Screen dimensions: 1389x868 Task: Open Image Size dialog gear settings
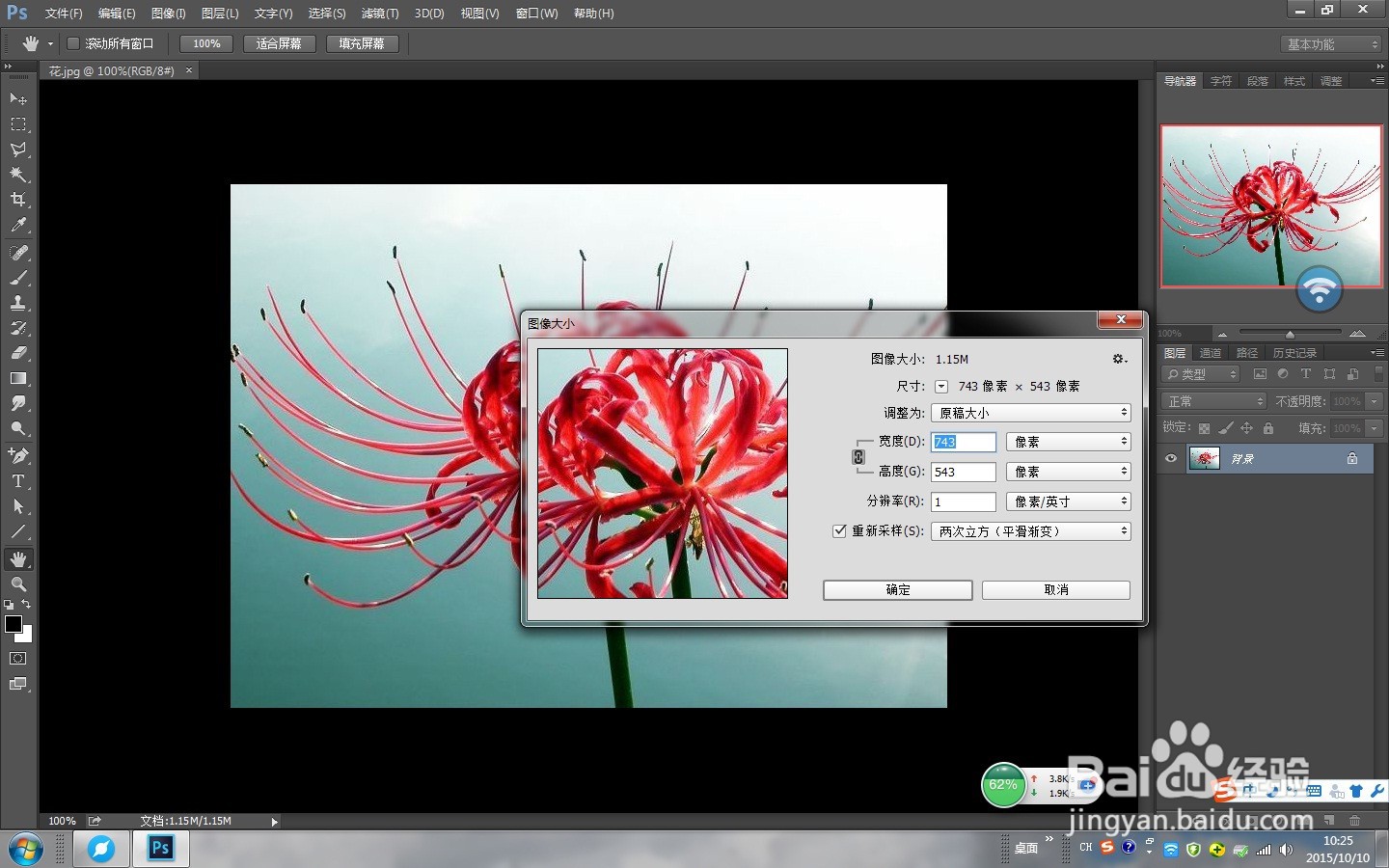pyautogui.click(x=1119, y=359)
